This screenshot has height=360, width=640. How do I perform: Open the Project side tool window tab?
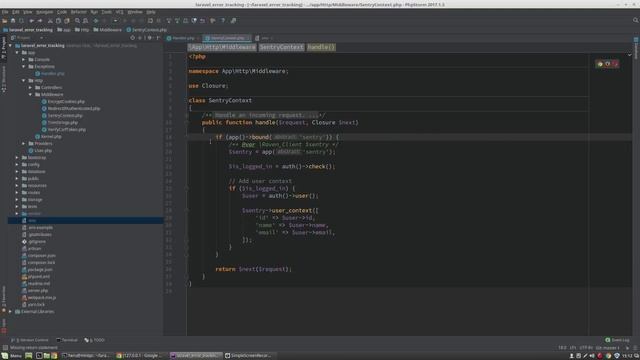tap(4, 47)
